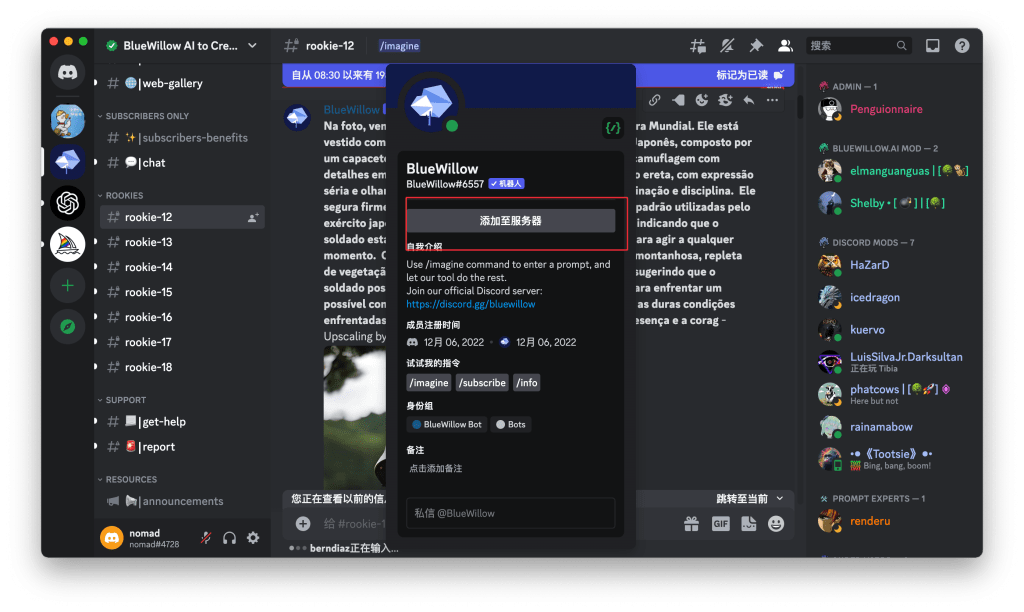Click the /imagine command chip
The width and height of the screenshot is (1024, 612).
pos(428,383)
